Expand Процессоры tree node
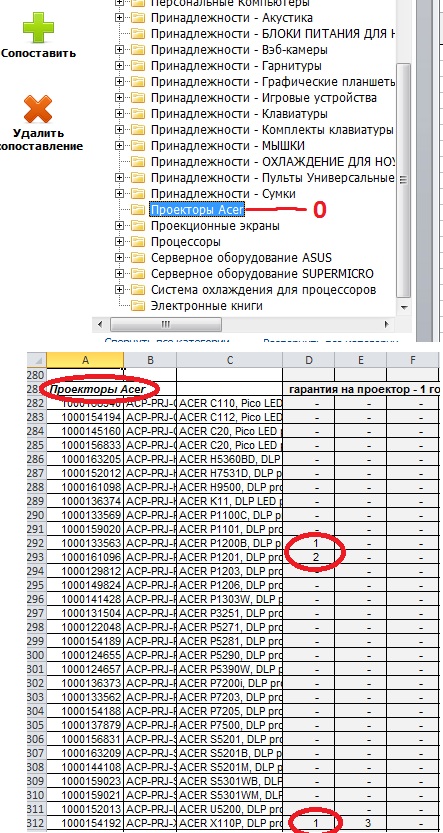This screenshot has width=443, height=833. (120, 242)
